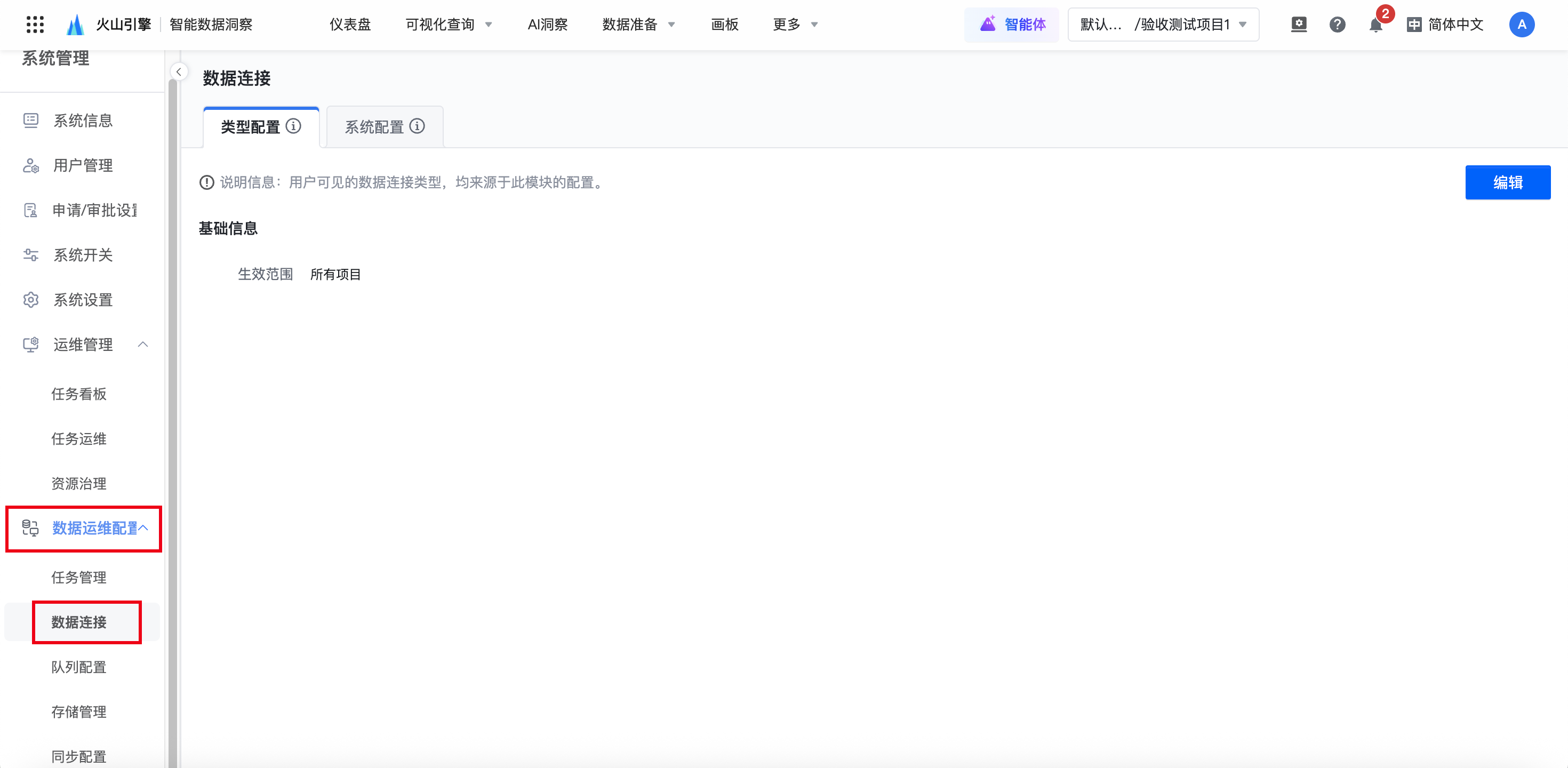Collapse the sidebar with arrow button
Screen dimensions: 1568x768
tap(178, 72)
